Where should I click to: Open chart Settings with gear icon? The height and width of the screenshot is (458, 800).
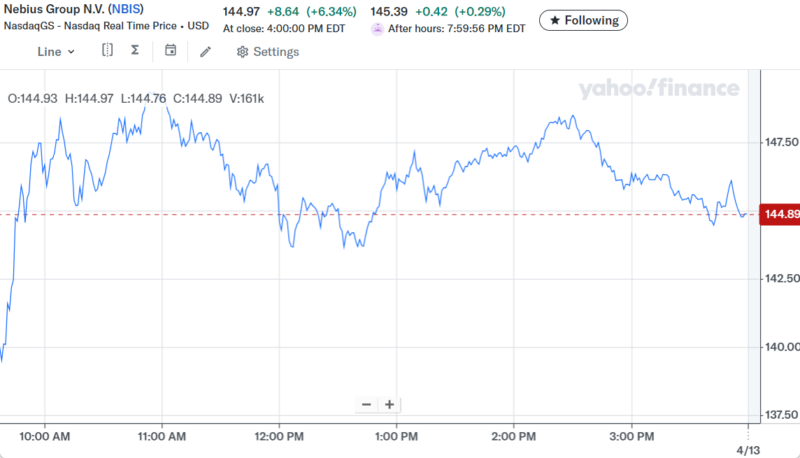[267, 52]
